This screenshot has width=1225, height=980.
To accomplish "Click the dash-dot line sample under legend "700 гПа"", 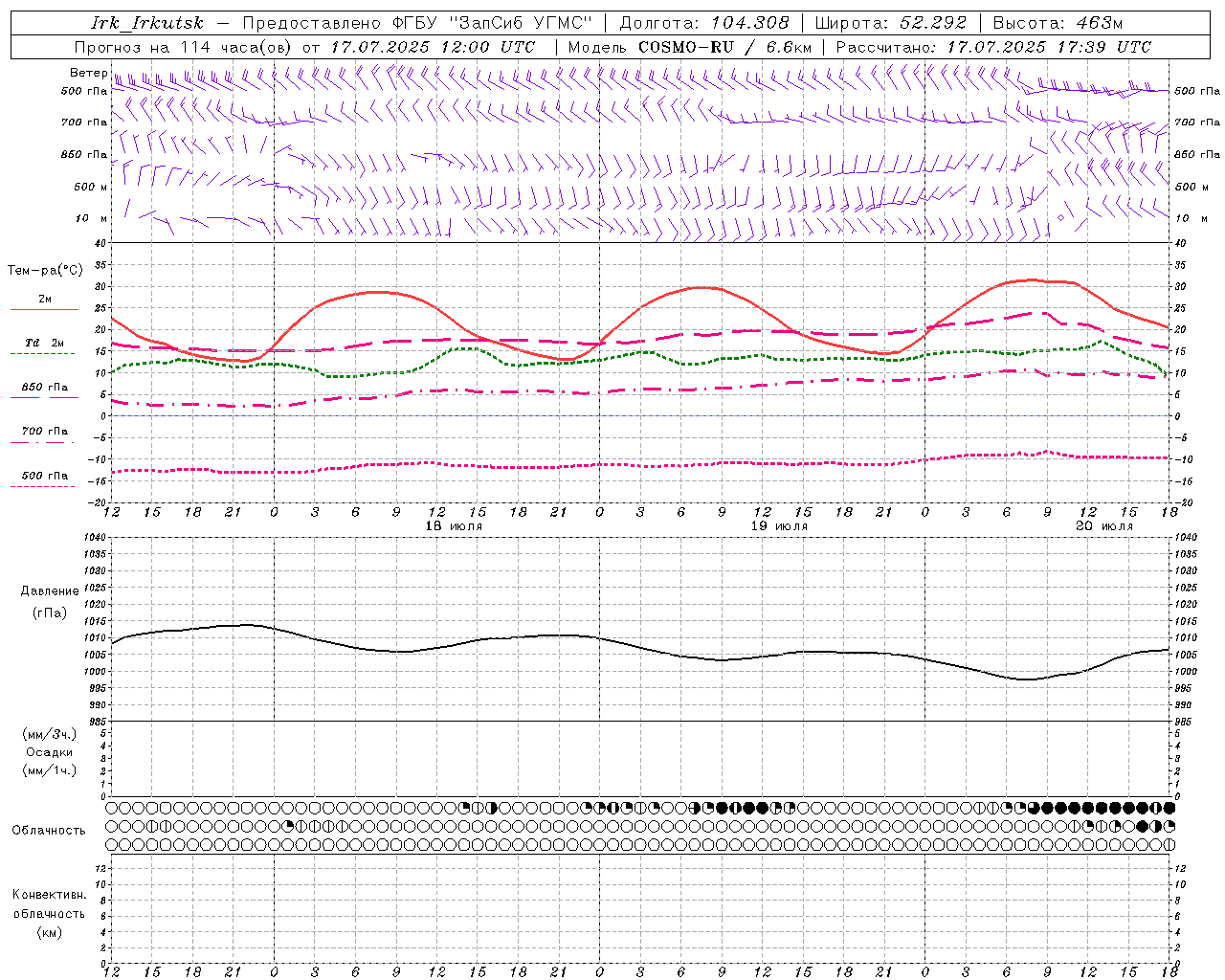I will point(43,442).
